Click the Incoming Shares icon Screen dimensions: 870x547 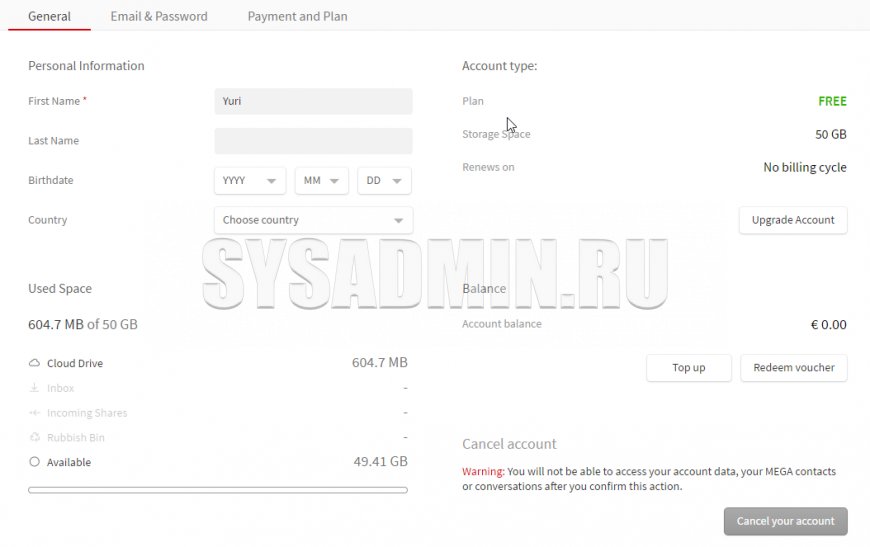[x=34, y=413]
